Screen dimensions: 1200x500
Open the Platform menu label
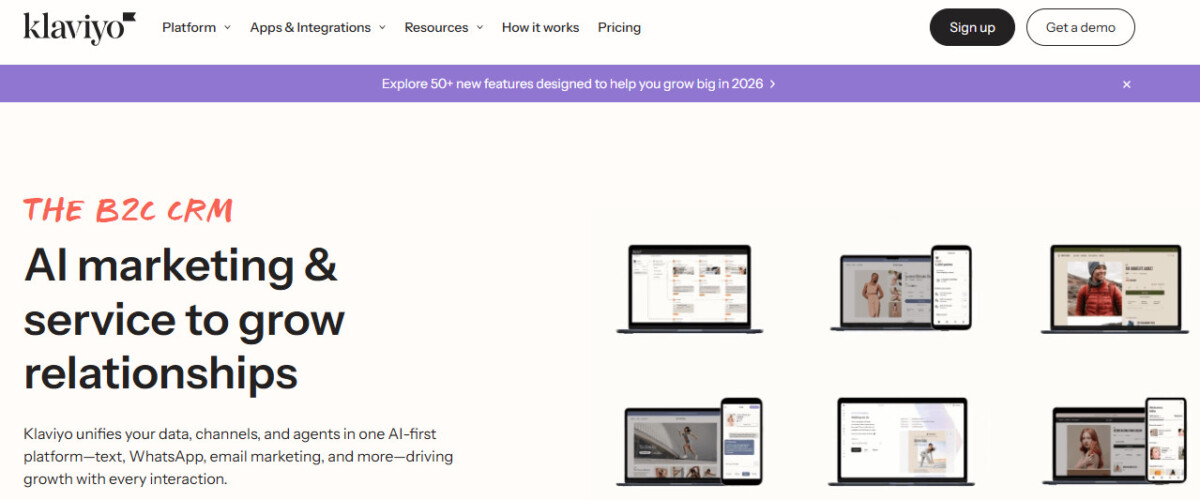click(x=189, y=28)
